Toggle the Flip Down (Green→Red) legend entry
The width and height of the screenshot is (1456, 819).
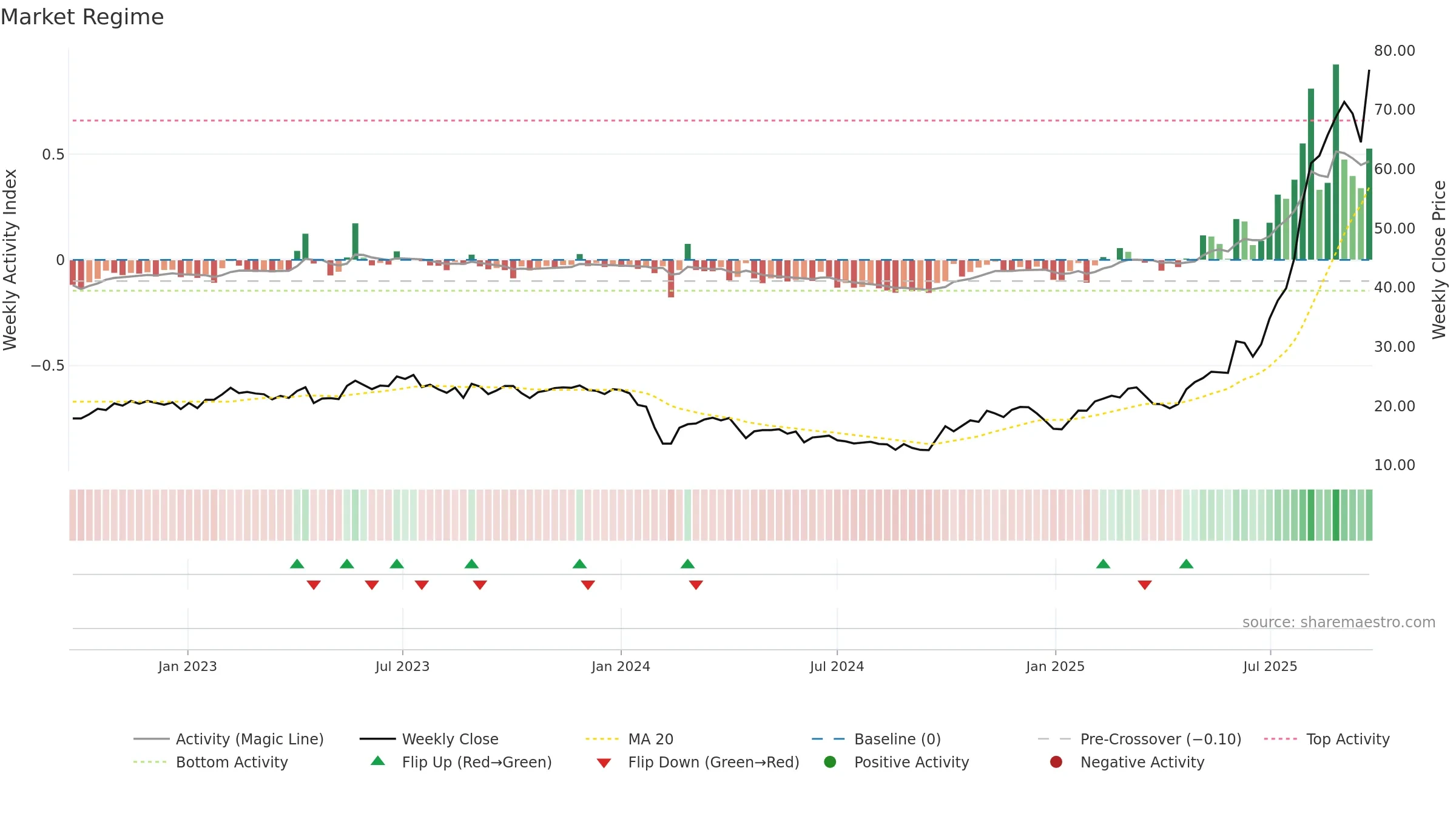point(698,762)
